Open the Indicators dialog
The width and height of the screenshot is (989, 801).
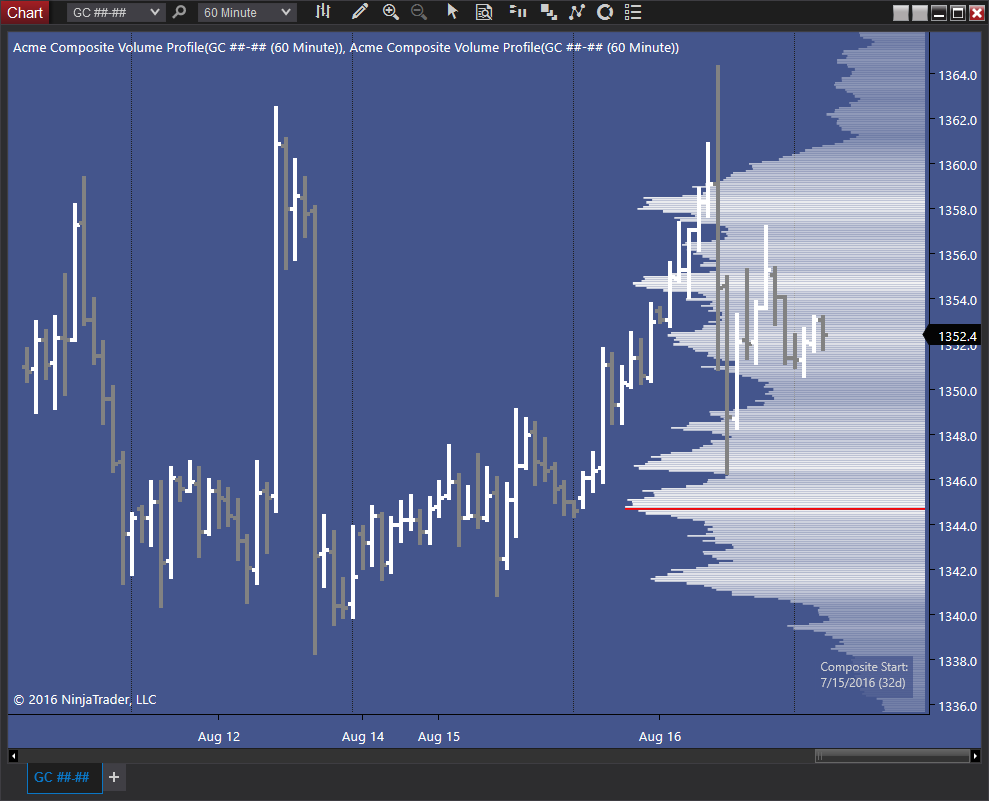[x=577, y=12]
